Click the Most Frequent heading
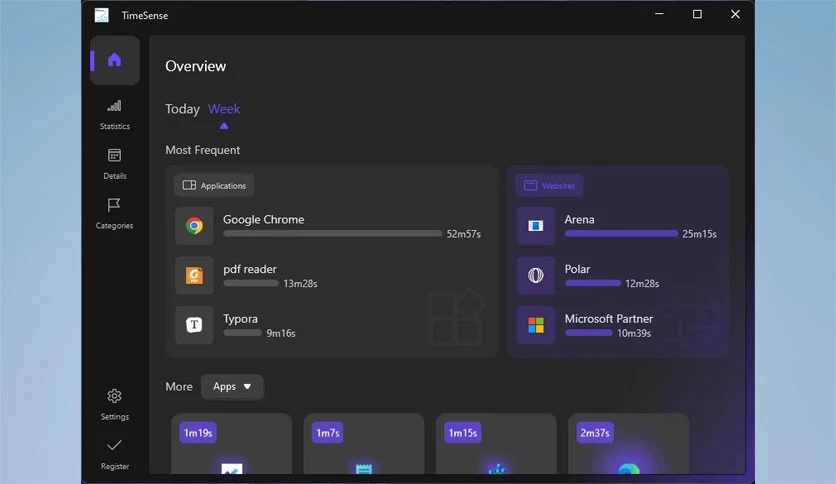The height and width of the screenshot is (484, 836). pos(203,150)
